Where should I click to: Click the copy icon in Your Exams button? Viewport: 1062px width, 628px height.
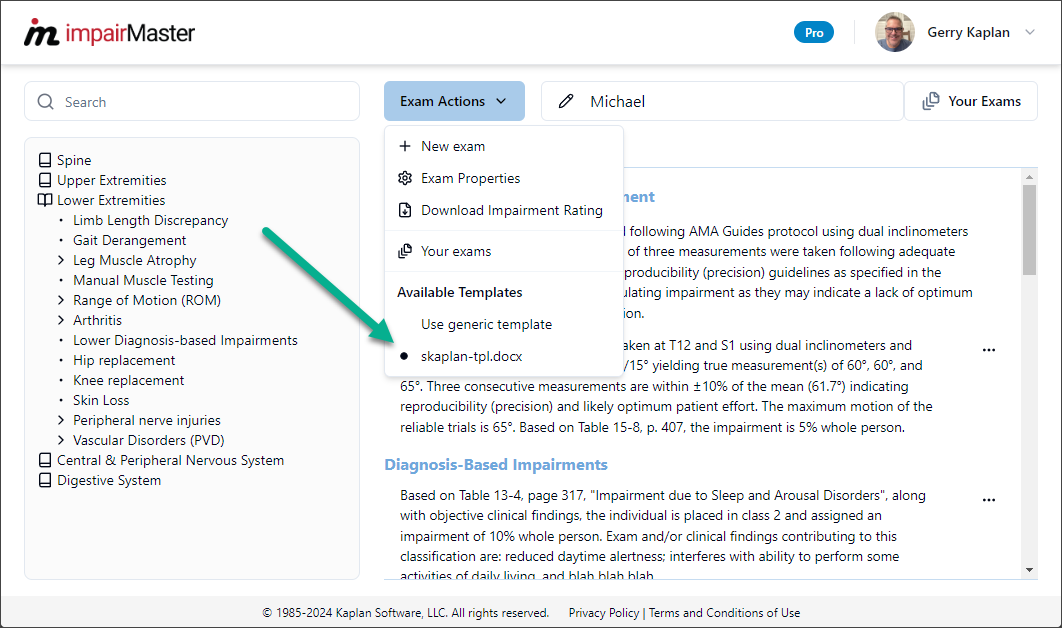coord(931,101)
